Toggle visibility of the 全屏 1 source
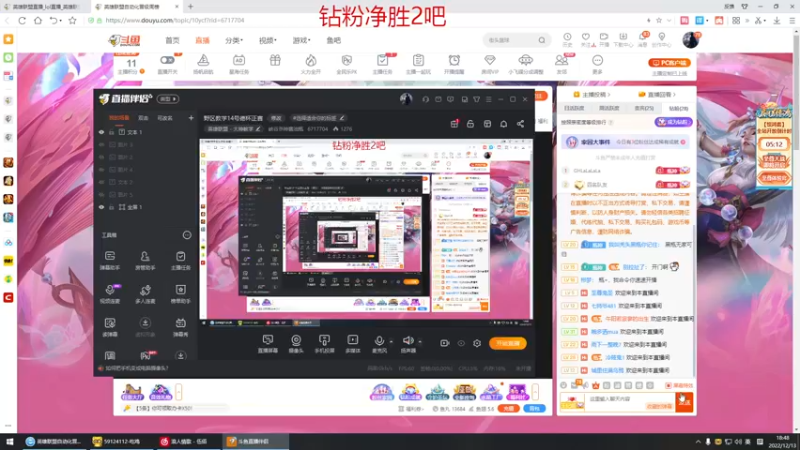 pyautogui.click(x=102, y=207)
